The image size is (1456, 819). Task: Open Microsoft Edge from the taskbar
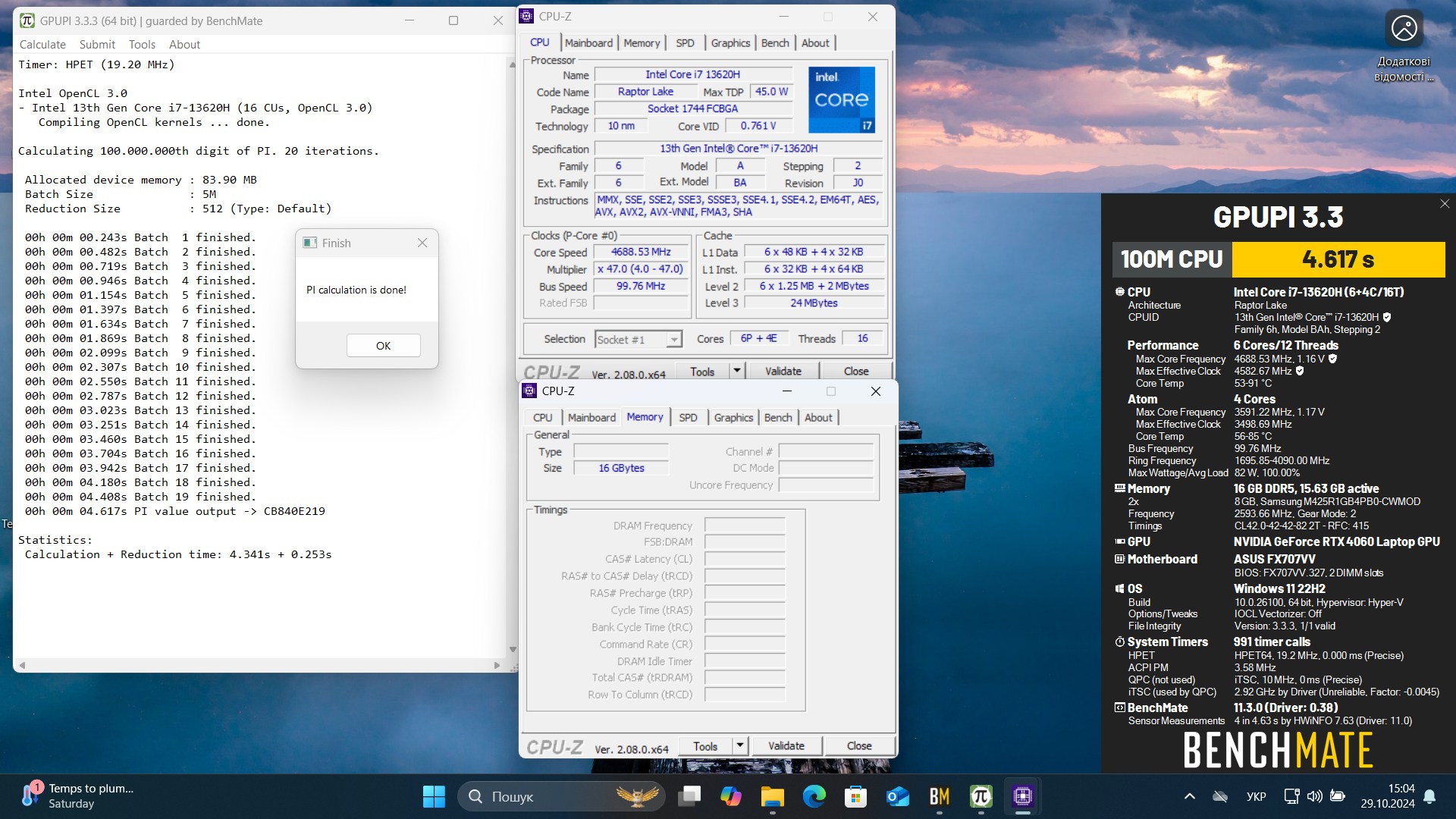(x=814, y=796)
